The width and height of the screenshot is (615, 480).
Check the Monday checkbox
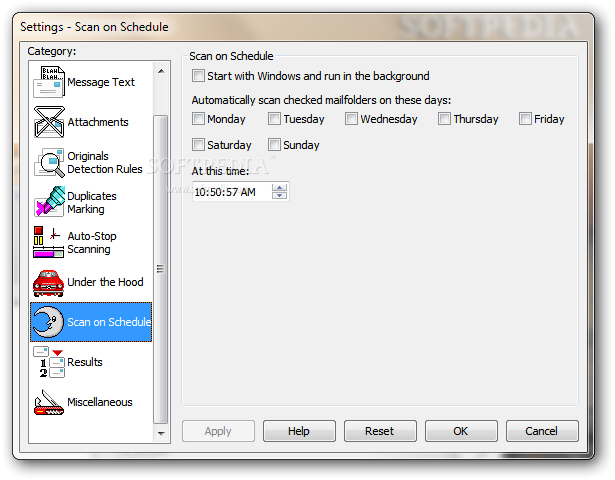tap(198, 118)
